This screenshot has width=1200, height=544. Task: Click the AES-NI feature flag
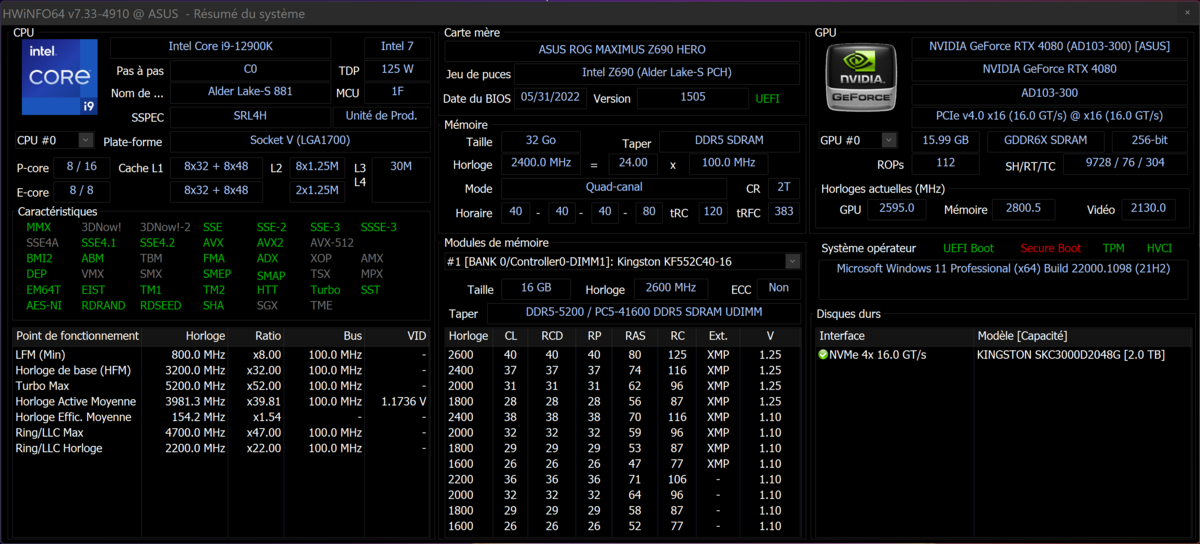pyautogui.click(x=44, y=306)
